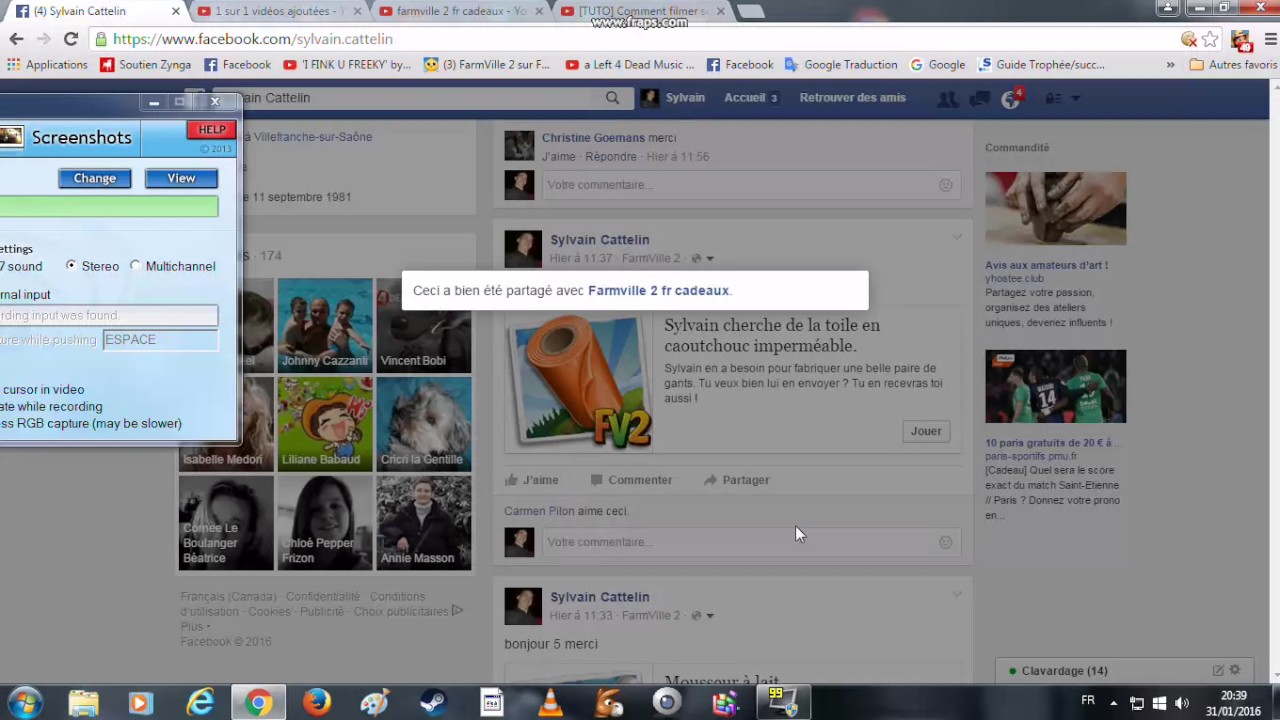Open Clavardage (14) chat bar
Image resolution: width=1280 pixels, height=720 pixels.
pos(1123,671)
